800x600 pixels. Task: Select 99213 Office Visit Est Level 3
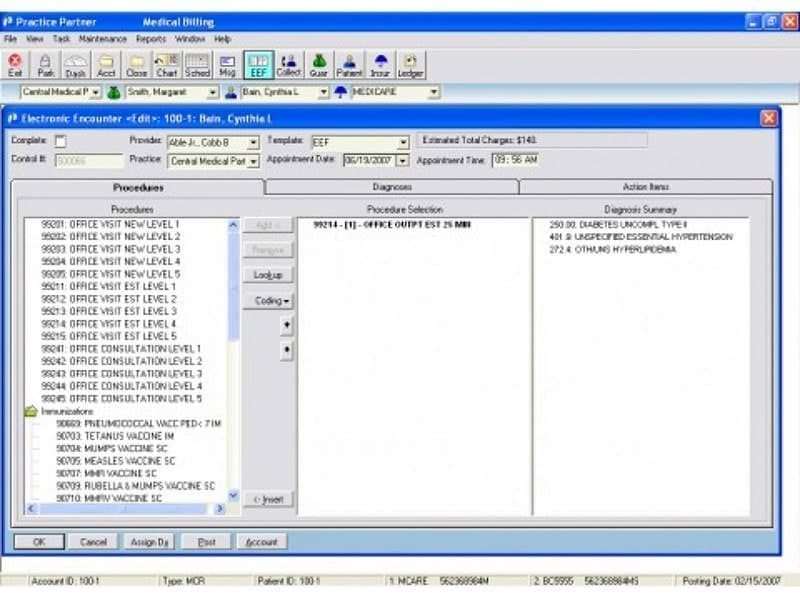tap(109, 311)
